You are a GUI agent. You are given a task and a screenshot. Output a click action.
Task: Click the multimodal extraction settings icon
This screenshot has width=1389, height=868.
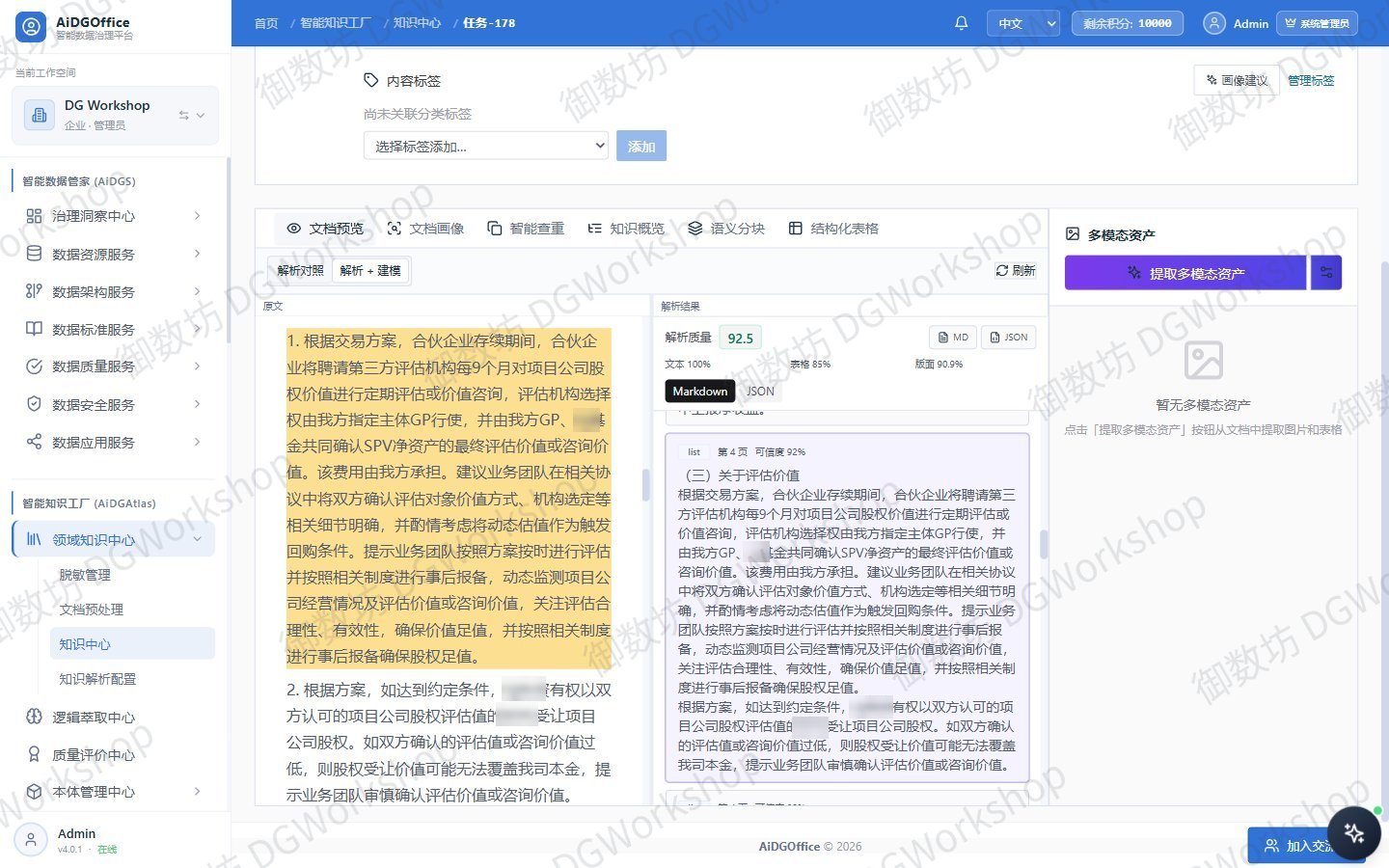[1326, 273]
